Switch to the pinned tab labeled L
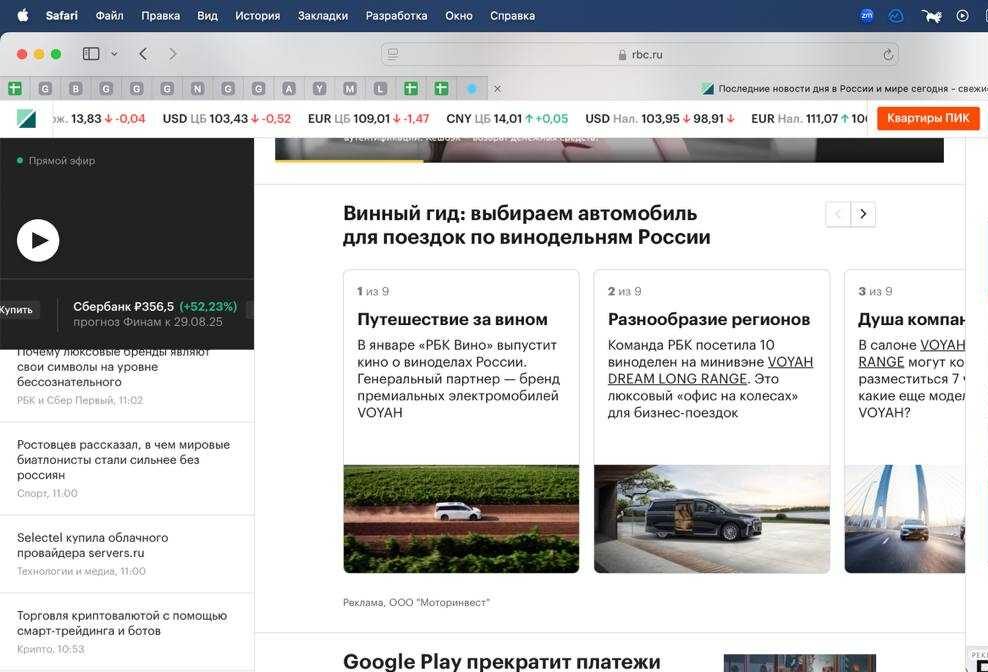988x672 pixels. click(380, 89)
